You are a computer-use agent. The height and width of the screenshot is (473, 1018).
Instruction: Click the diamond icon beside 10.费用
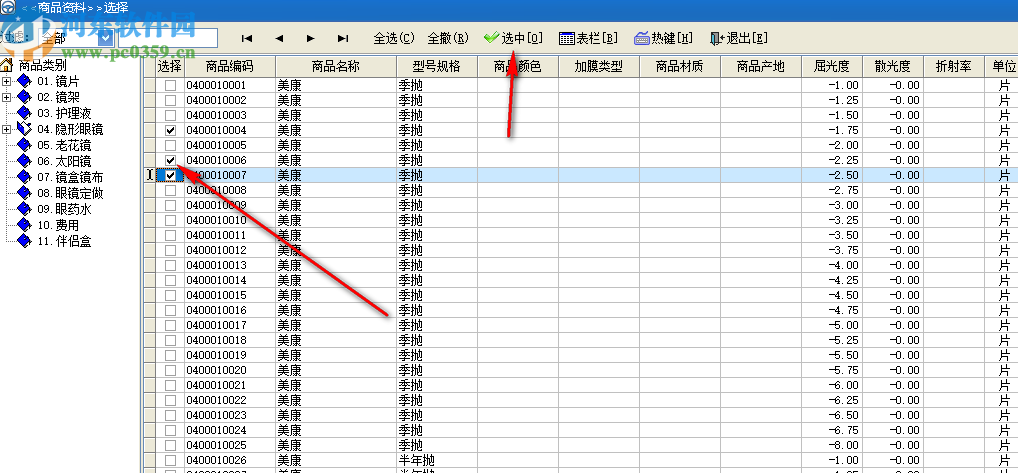[24, 225]
